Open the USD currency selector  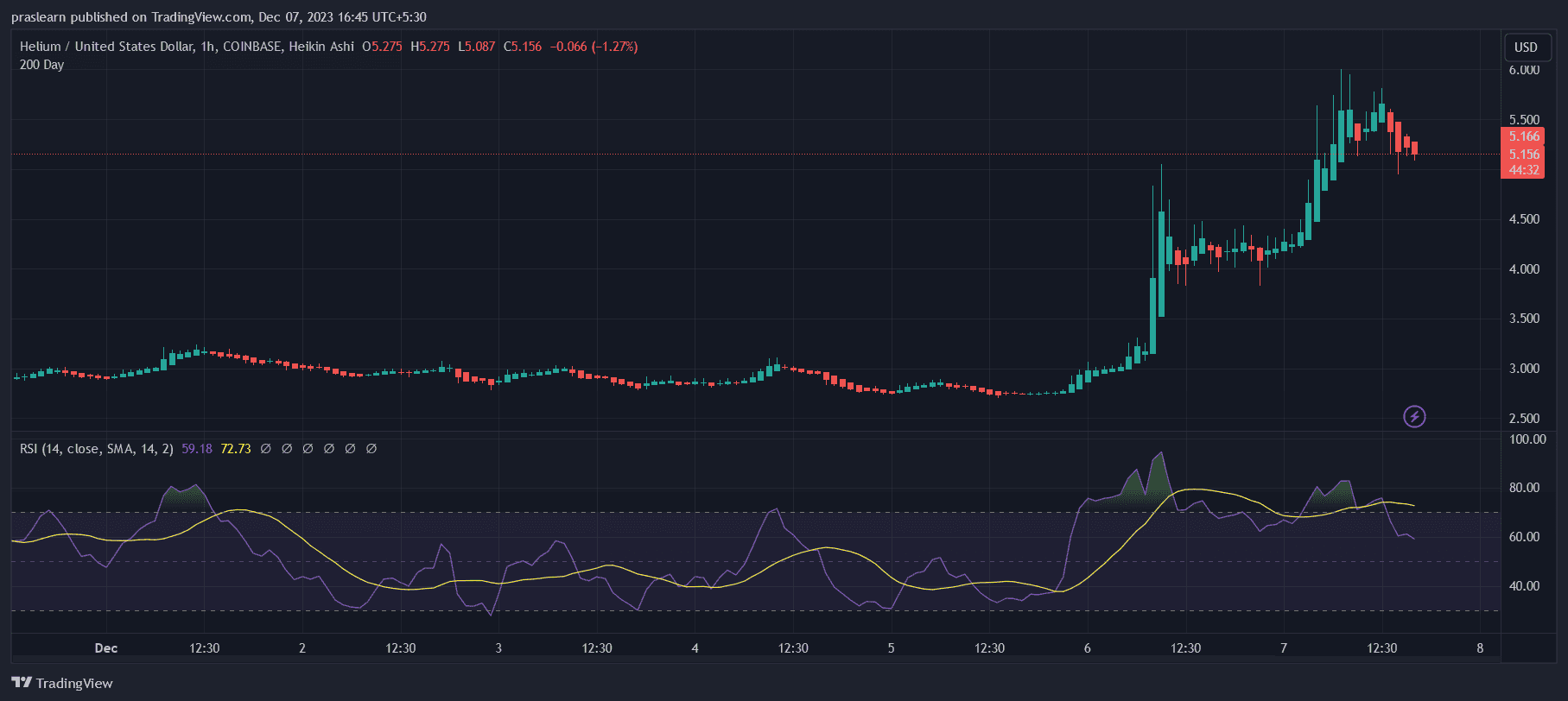click(x=1527, y=47)
